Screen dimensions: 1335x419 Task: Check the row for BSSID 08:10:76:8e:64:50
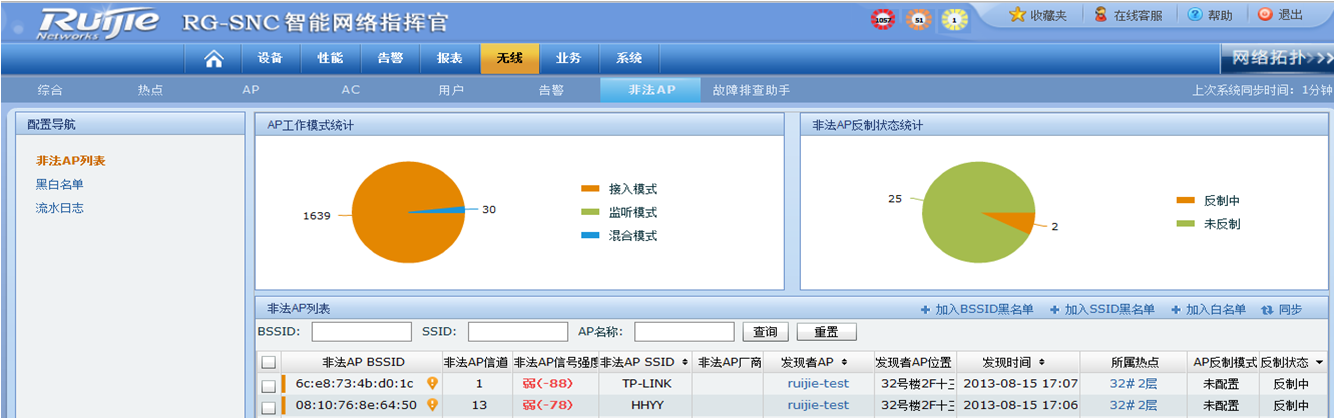[x=268, y=406]
